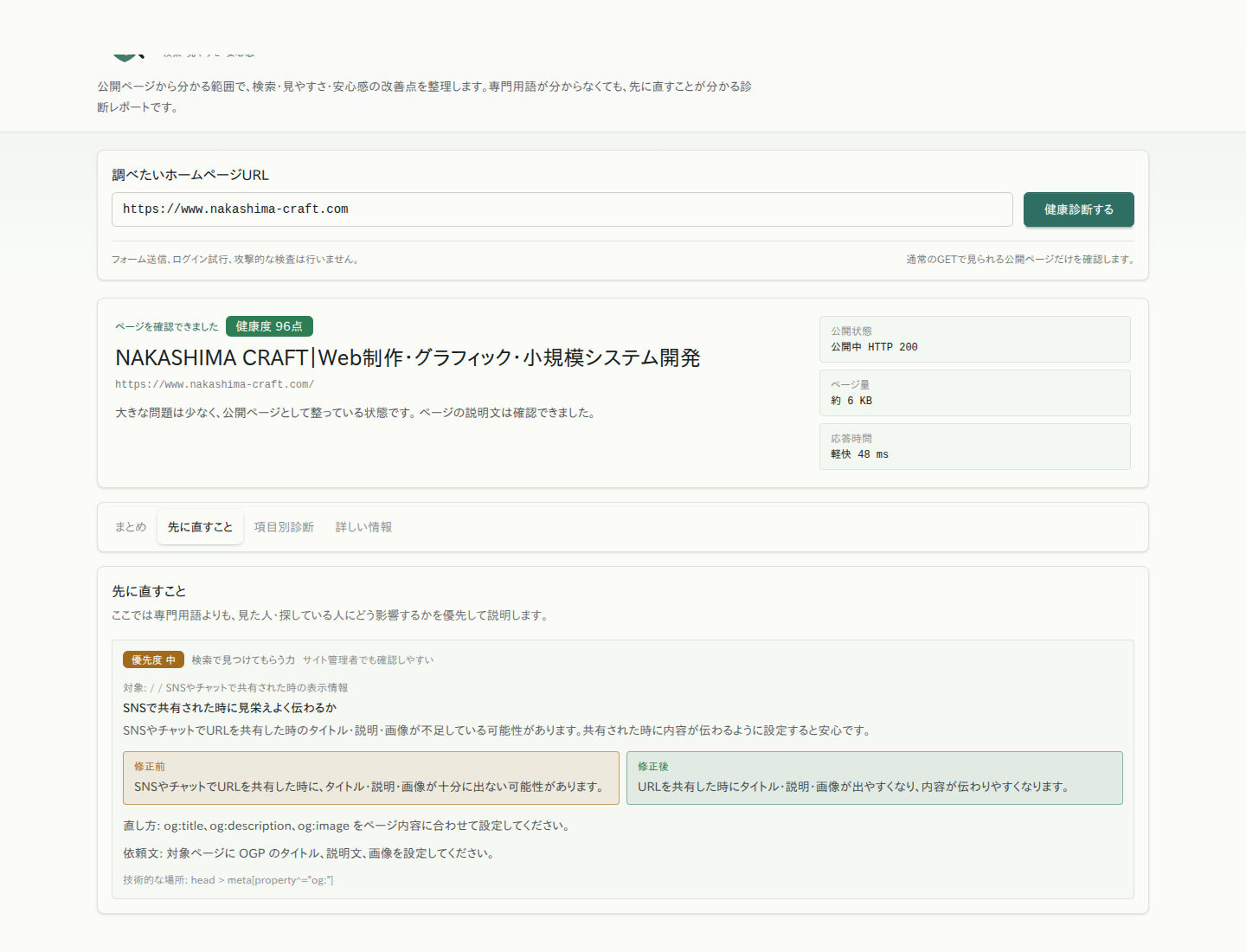
Task: Click the 修正後 comparison box
Action: tap(875, 778)
